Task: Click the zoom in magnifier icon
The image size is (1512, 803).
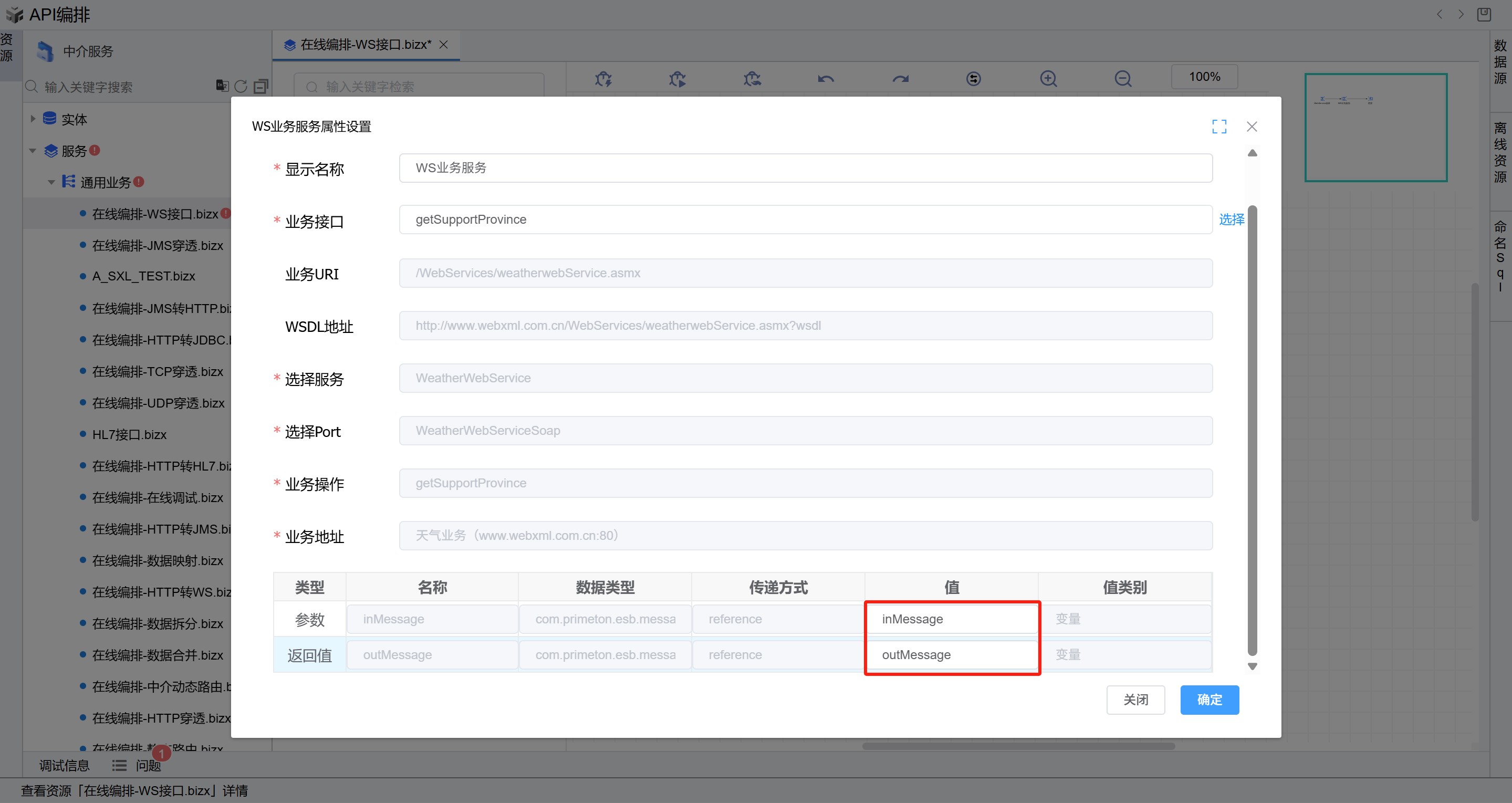Action: tap(1048, 79)
